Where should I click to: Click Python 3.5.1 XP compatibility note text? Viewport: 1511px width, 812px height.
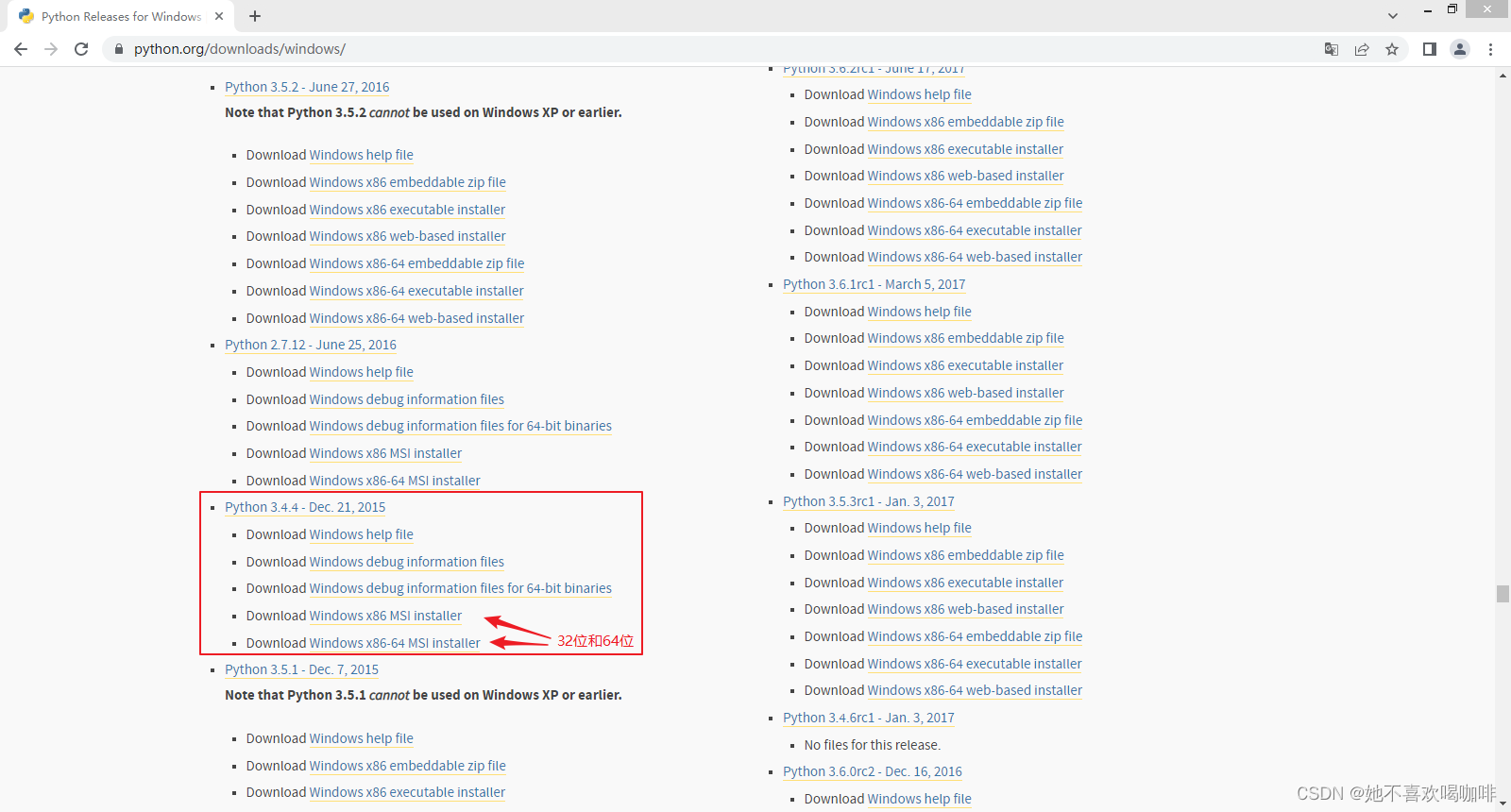(x=423, y=695)
